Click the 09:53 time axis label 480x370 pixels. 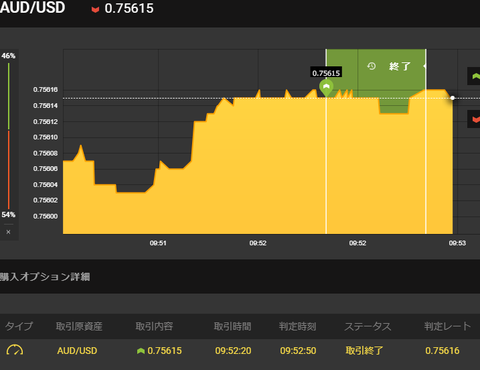click(457, 243)
